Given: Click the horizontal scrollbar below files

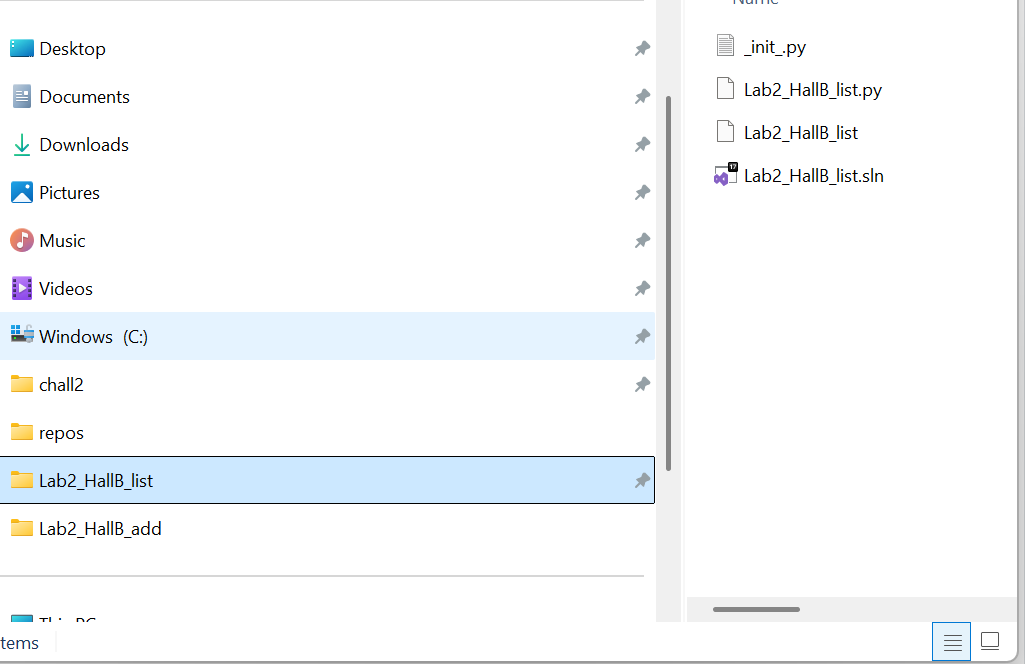Looking at the screenshot, I should tap(756, 609).
